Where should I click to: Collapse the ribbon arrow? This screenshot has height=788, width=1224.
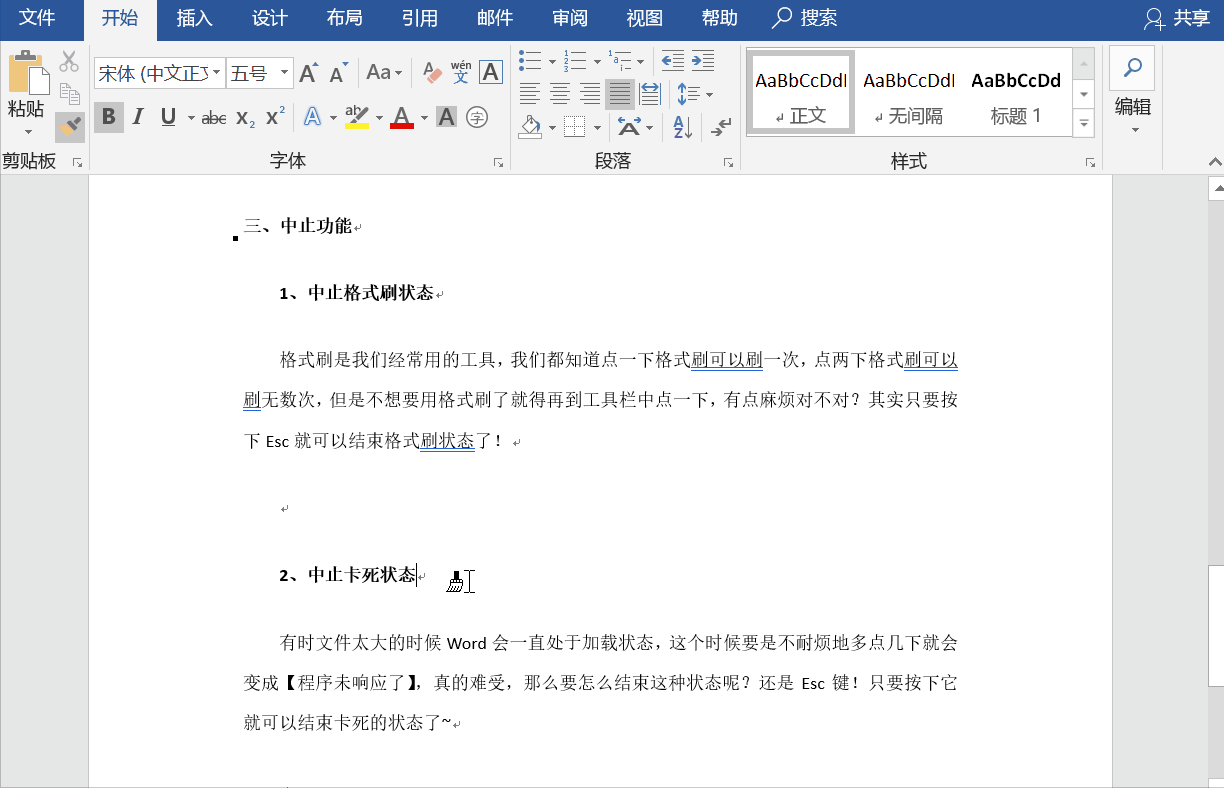(x=1216, y=161)
